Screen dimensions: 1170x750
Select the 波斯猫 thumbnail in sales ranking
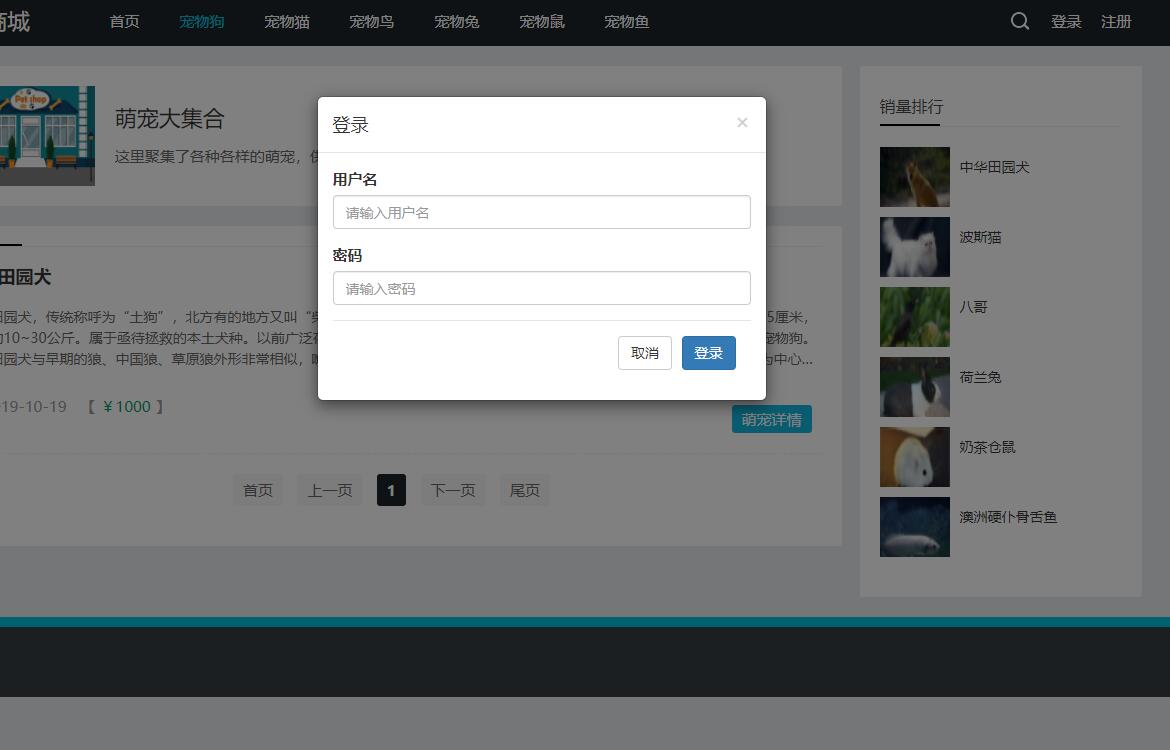coord(914,247)
